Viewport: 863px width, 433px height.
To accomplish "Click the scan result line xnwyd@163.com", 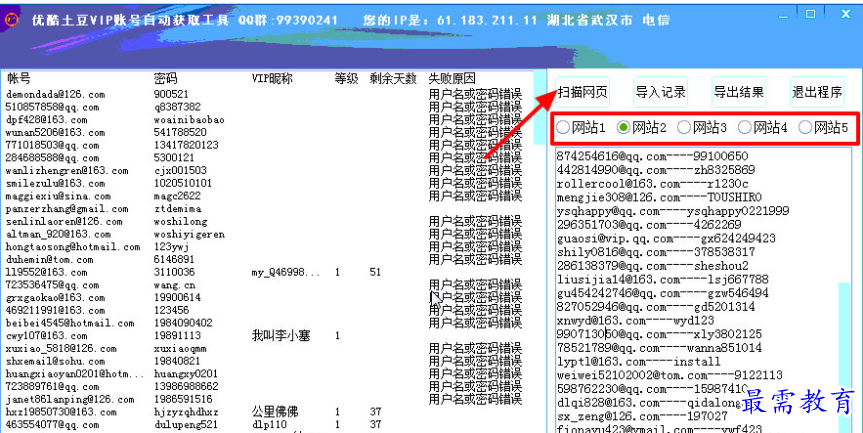I will [x=635, y=321].
